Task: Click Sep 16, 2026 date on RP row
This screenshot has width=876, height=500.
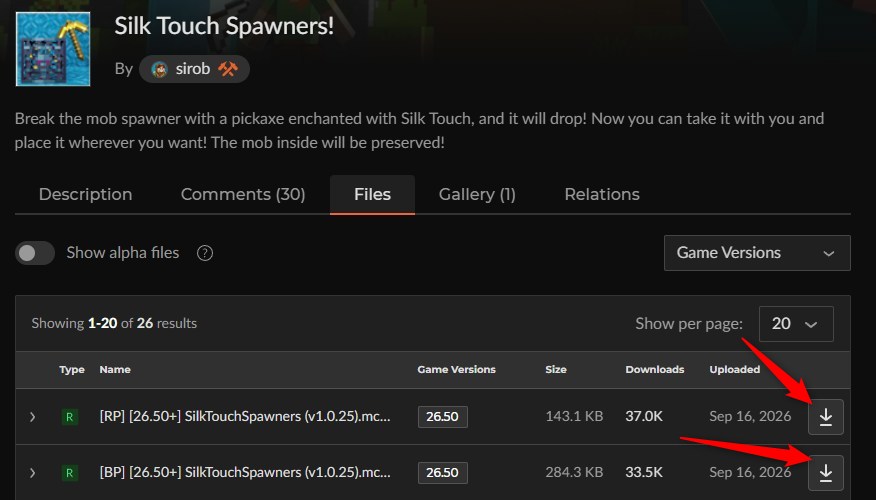Action: click(x=750, y=416)
